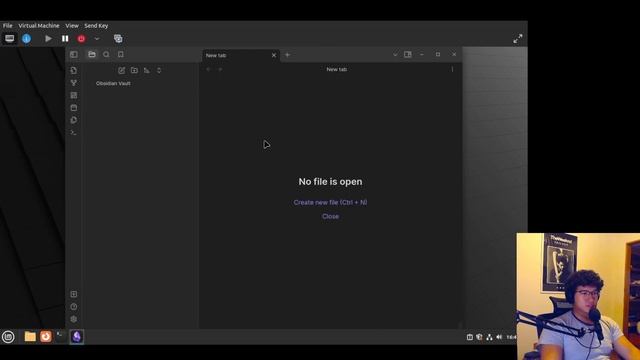Create new canvas from ribbon
640x360 pixels.
[74, 95]
